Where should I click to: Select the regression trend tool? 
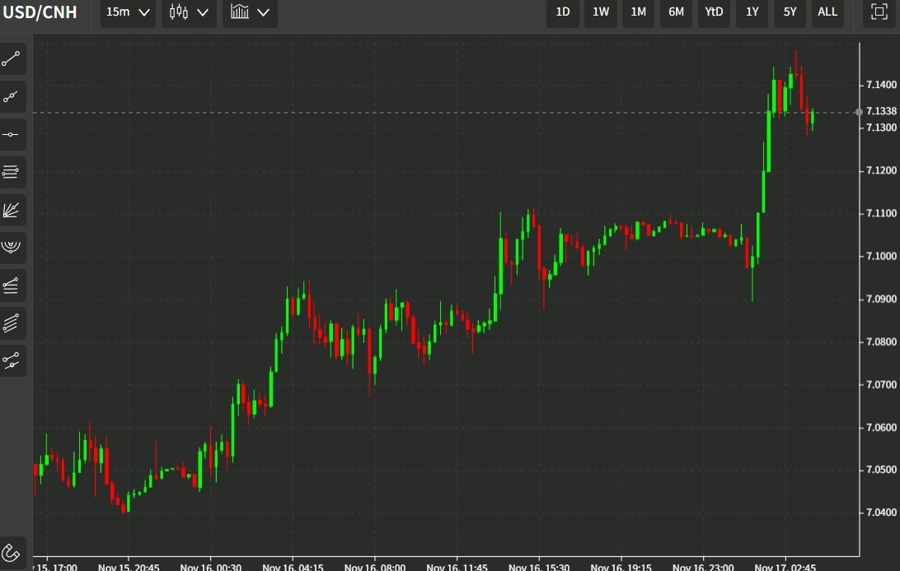point(11,360)
